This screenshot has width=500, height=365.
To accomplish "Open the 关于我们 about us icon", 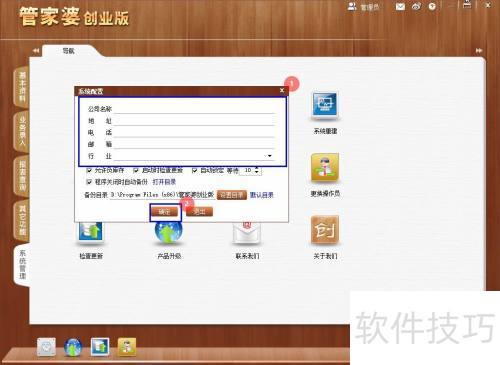I will click(325, 230).
